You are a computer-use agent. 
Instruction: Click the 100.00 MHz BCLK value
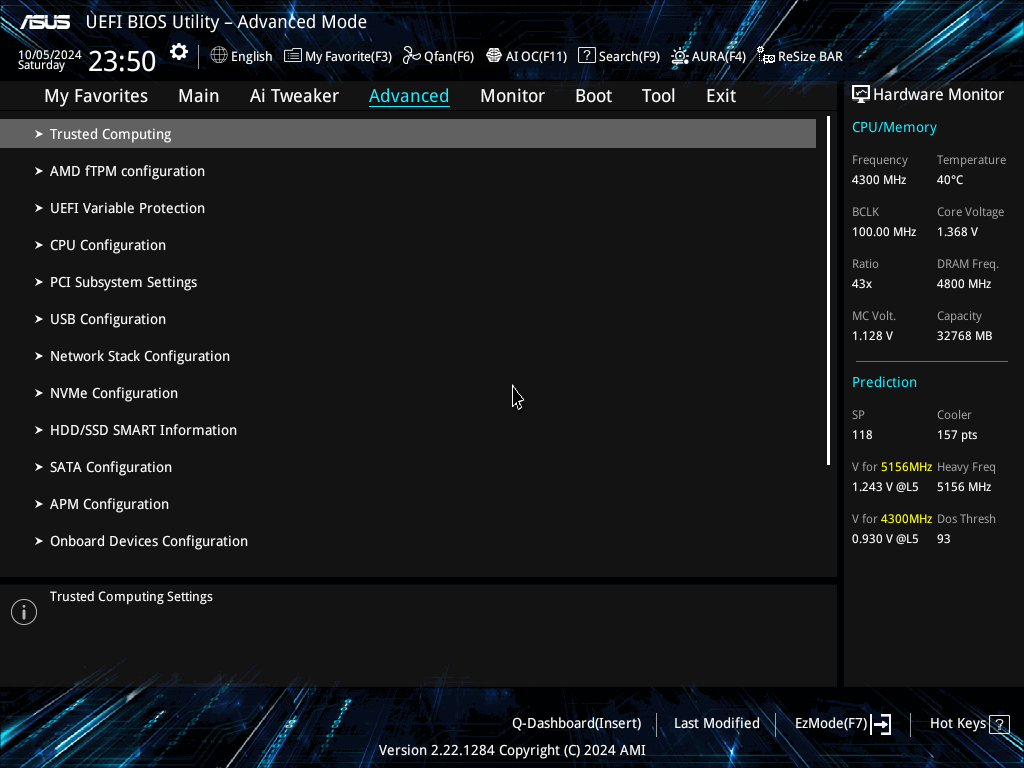[x=884, y=232]
